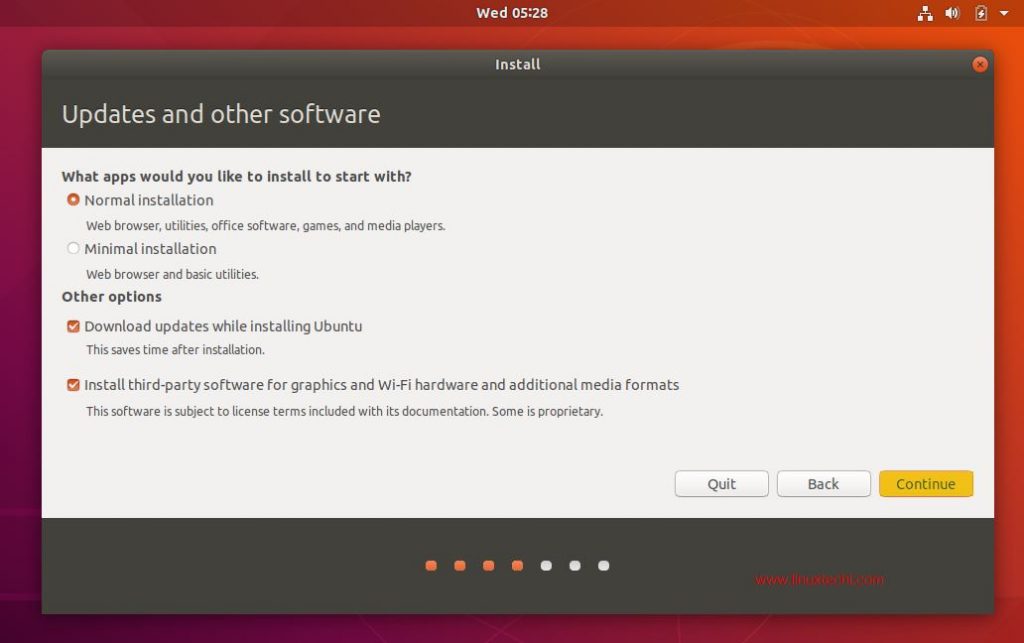Click This saves time after installation text
Image resolution: width=1024 pixels, height=643 pixels.
pos(175,350)
